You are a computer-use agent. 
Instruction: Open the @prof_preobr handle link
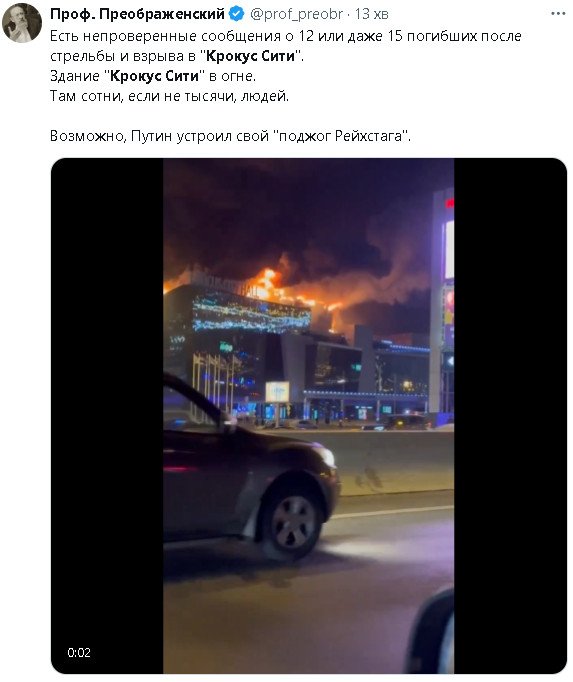coord(296,14)
